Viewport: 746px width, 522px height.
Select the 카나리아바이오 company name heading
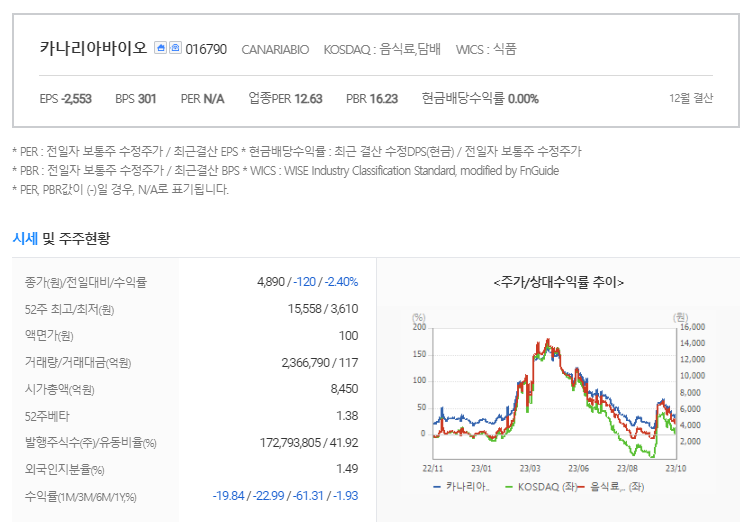[x=93, y=49]
